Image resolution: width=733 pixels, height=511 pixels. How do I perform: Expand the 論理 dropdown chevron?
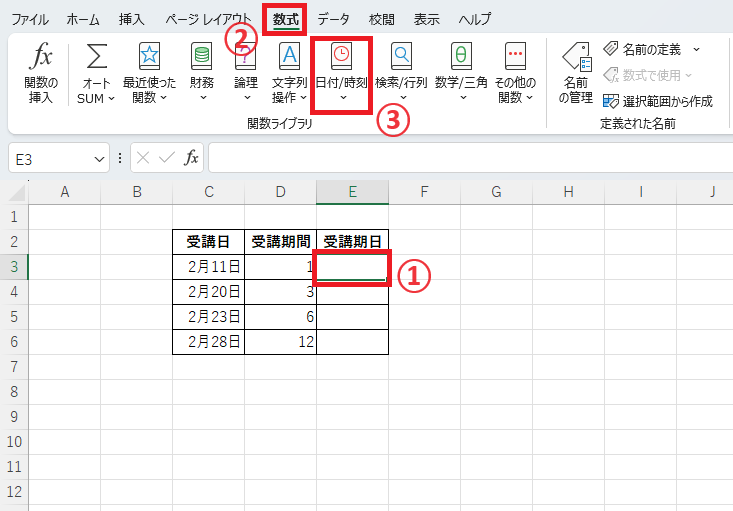click(247, 98)
